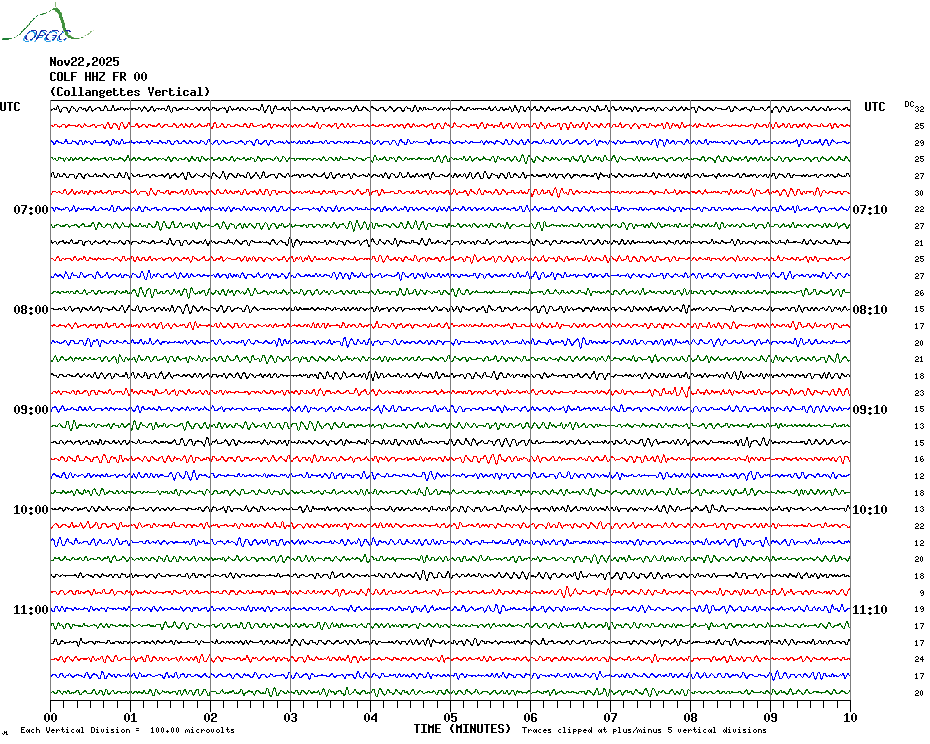
Task: Click the Traces clipped at plus/minus note
Action: (x=644, y=730)
